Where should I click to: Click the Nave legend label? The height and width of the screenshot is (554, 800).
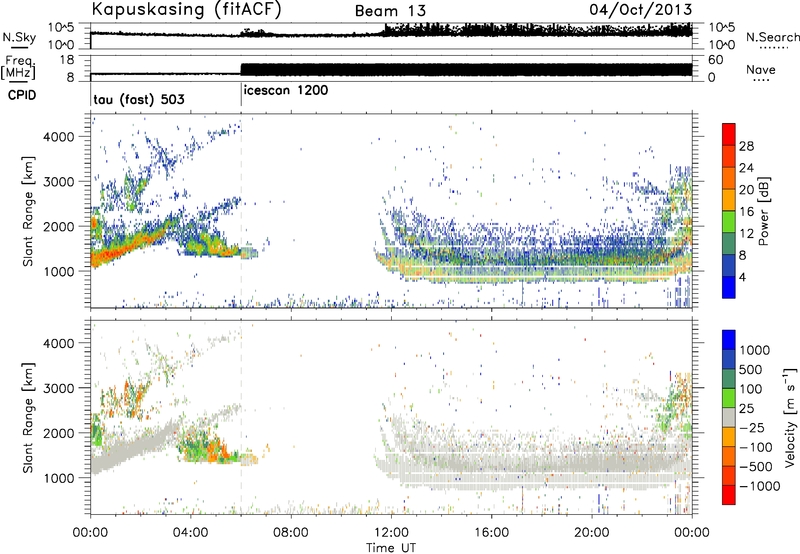point(761,69)
